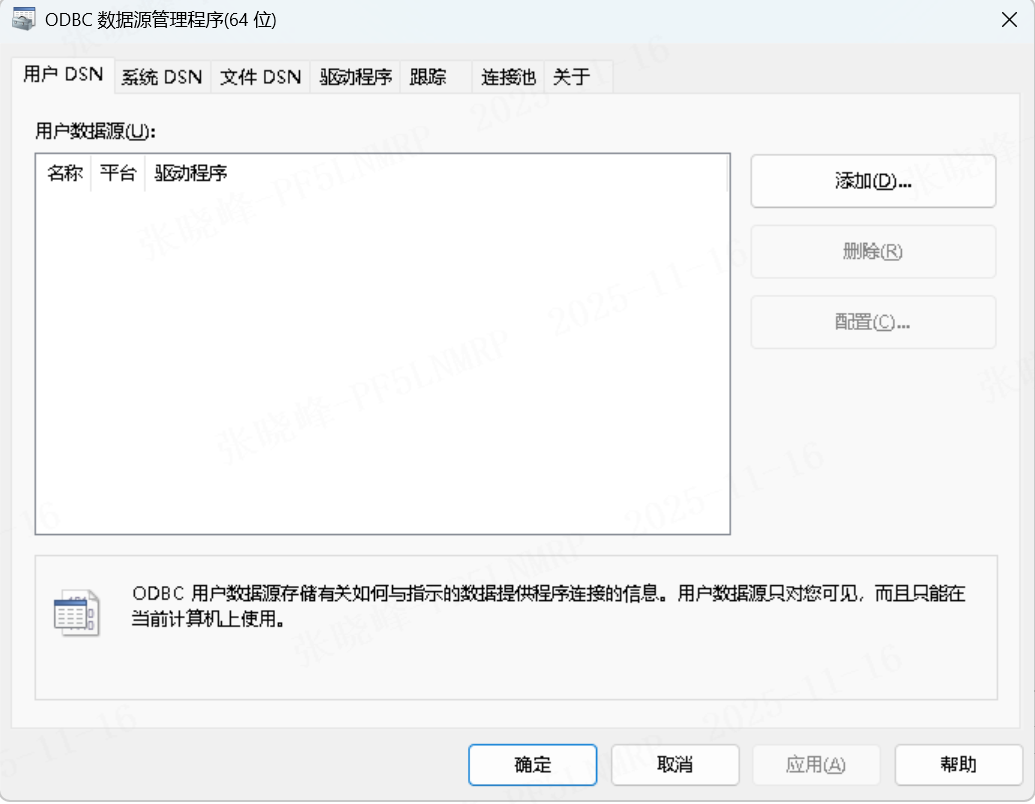Viewport: 1035px width, 804px height.
Task: Click the 应用(A) button
Action: pos(817,765)
